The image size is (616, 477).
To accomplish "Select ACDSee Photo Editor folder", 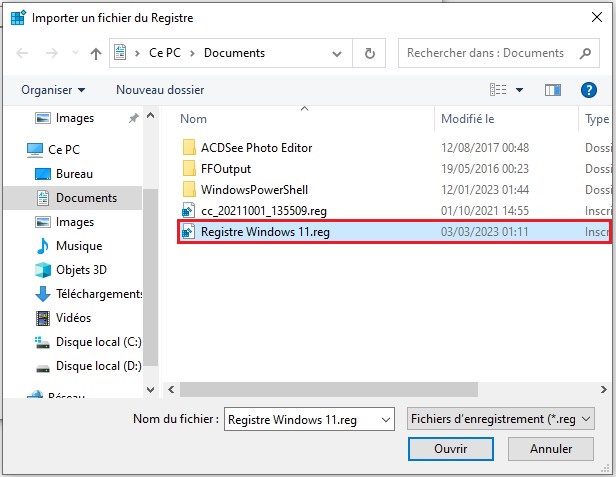I will tap(257, 148).
